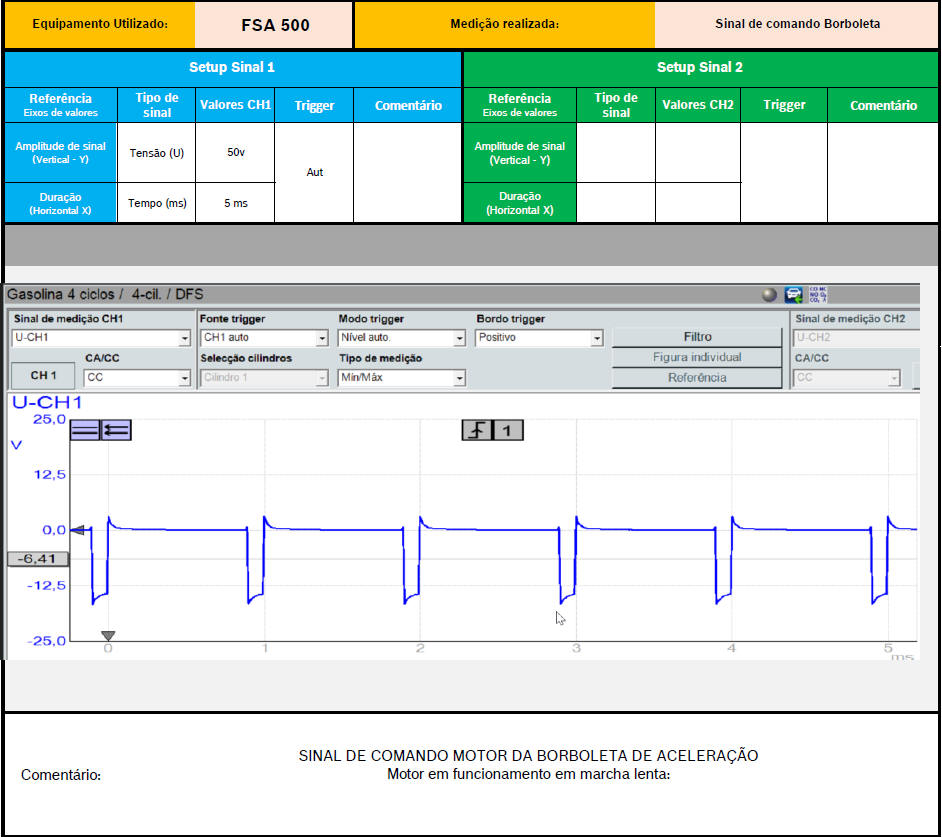Image resolution: width=942 pixels, height=837 pixels.
Task: Open the Sinal de medição CH1 dropdown
Action: (x=184, y=339)
